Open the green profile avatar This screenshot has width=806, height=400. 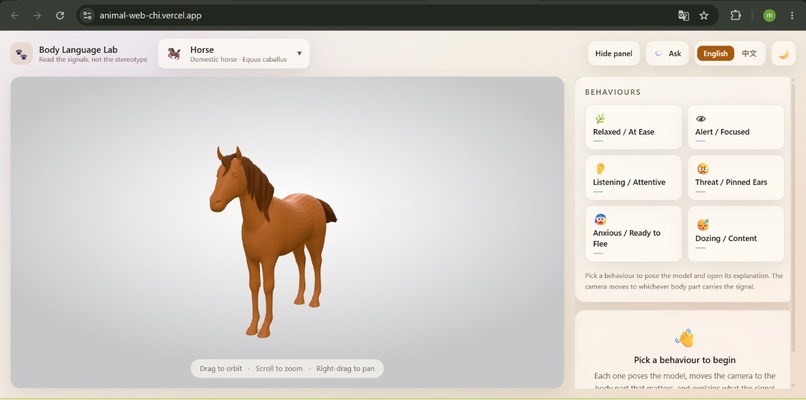[x=769, y=15]
